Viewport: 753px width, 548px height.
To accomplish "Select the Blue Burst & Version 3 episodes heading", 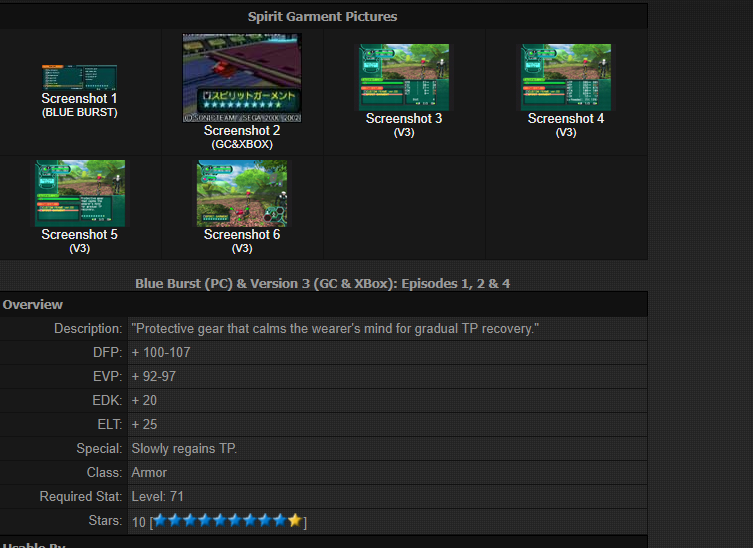I will click(x=322, y=283).
